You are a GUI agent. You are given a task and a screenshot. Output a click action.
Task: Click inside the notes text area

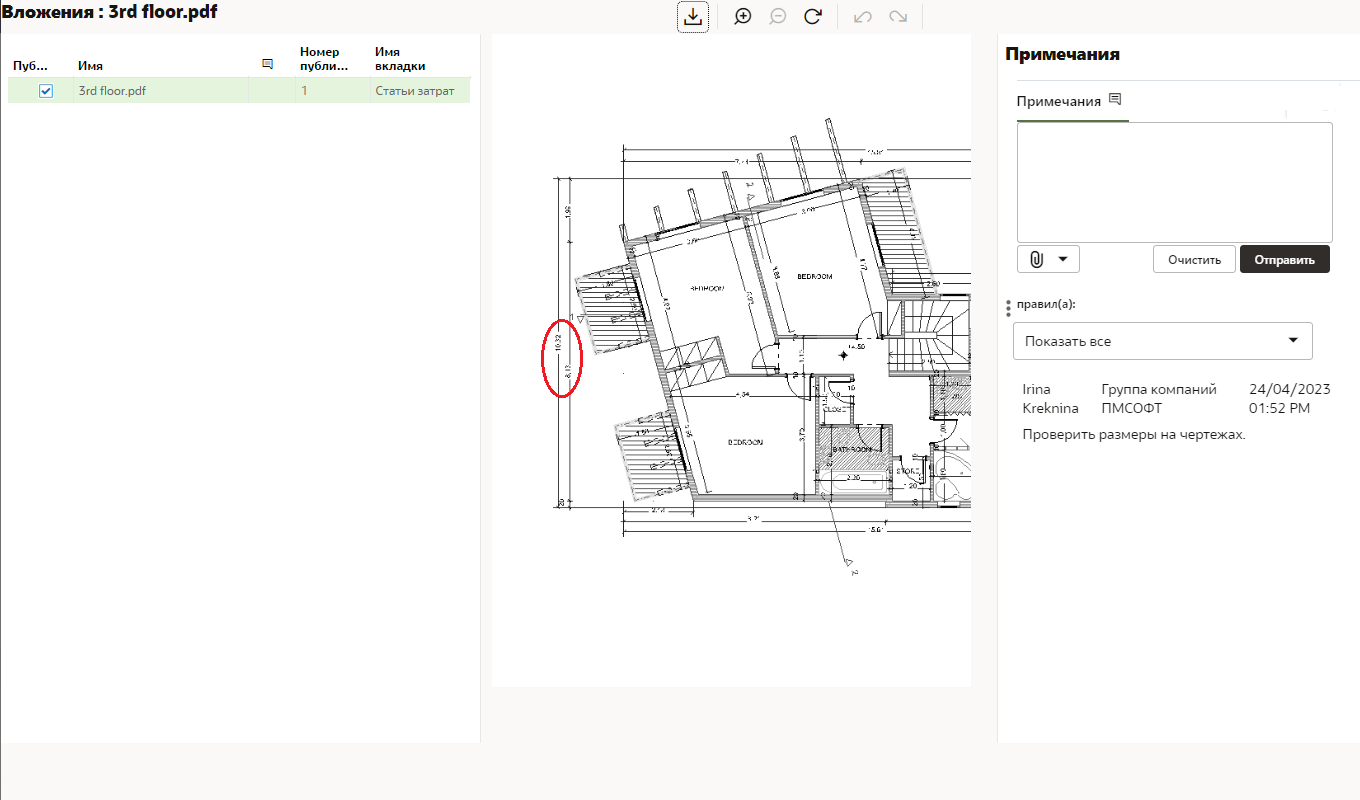[1174, 181]
